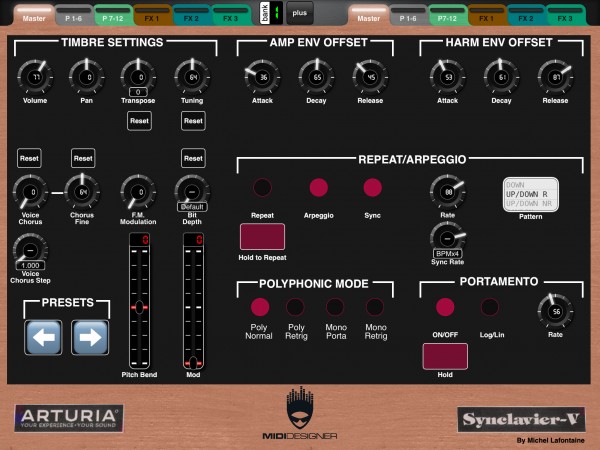Go to next preset with right arrow
The width and height of the screenshot is (600, 450).
coord(90,338)
